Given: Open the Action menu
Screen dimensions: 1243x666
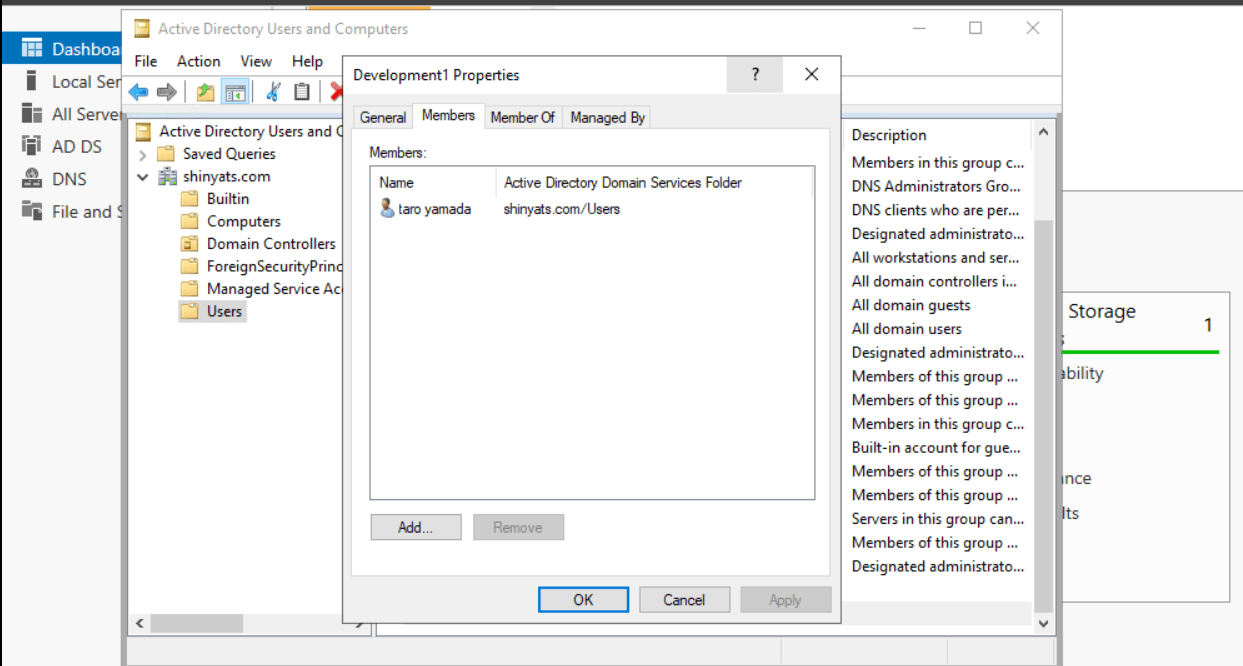Looking at the screenshot, I should (x=198, y=61).
